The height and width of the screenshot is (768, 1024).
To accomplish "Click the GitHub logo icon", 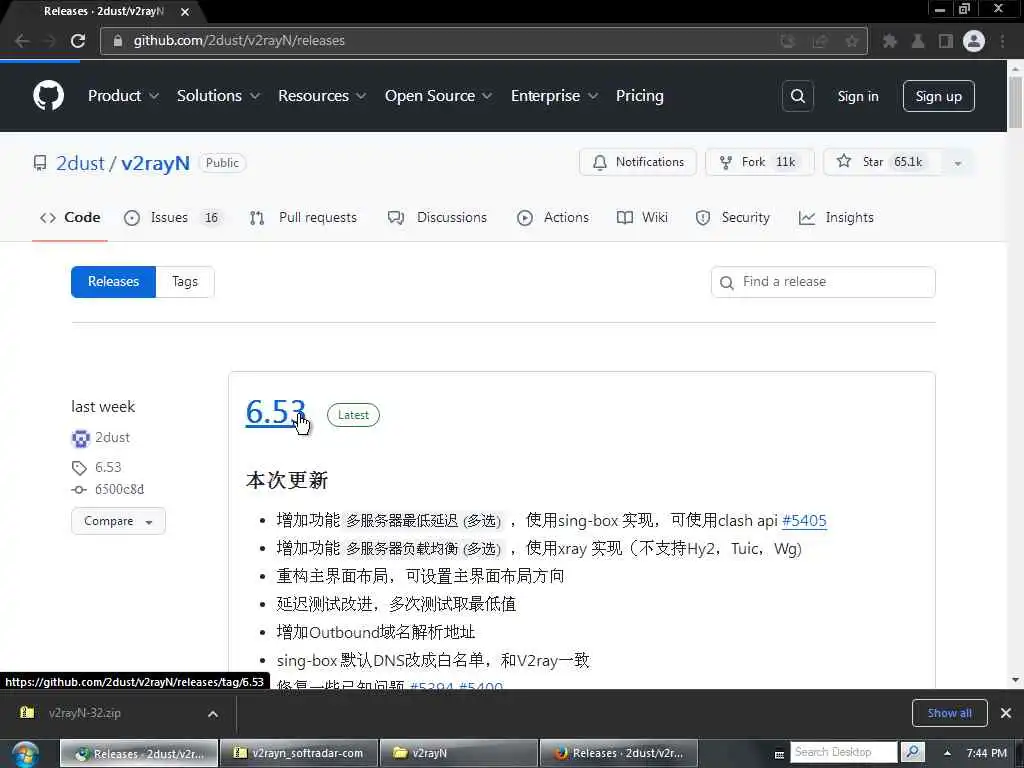I will (x=48, y=96).
